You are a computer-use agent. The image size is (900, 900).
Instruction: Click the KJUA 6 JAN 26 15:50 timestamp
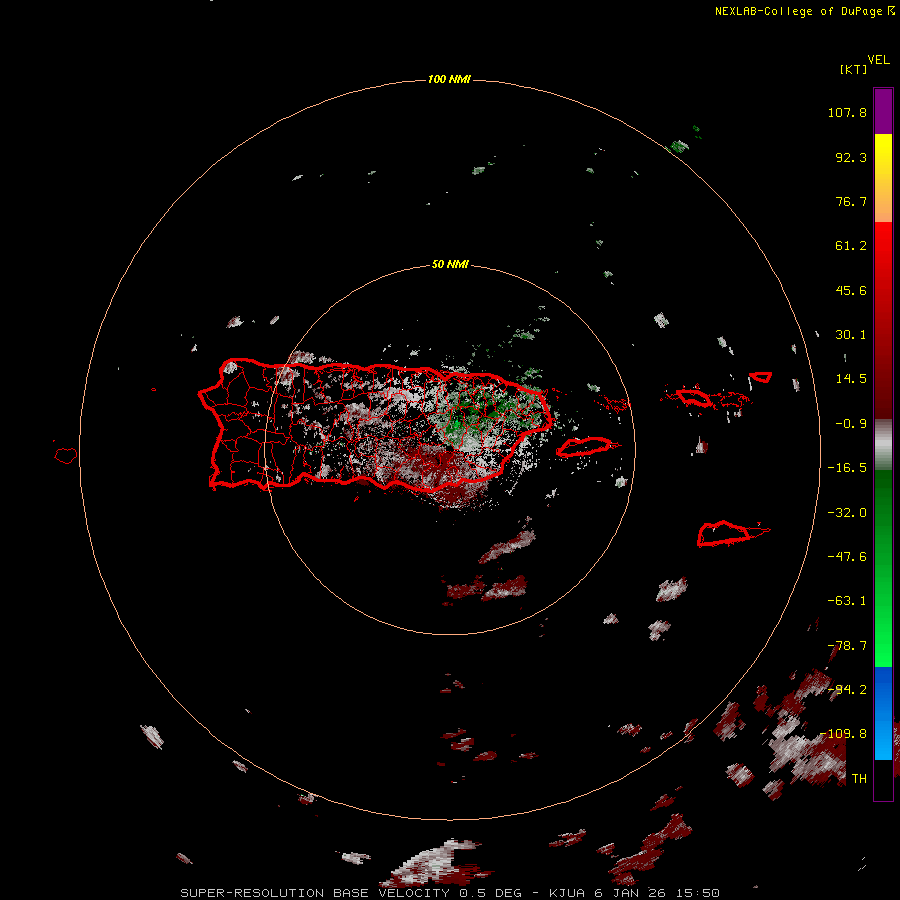tap(634, 893)
